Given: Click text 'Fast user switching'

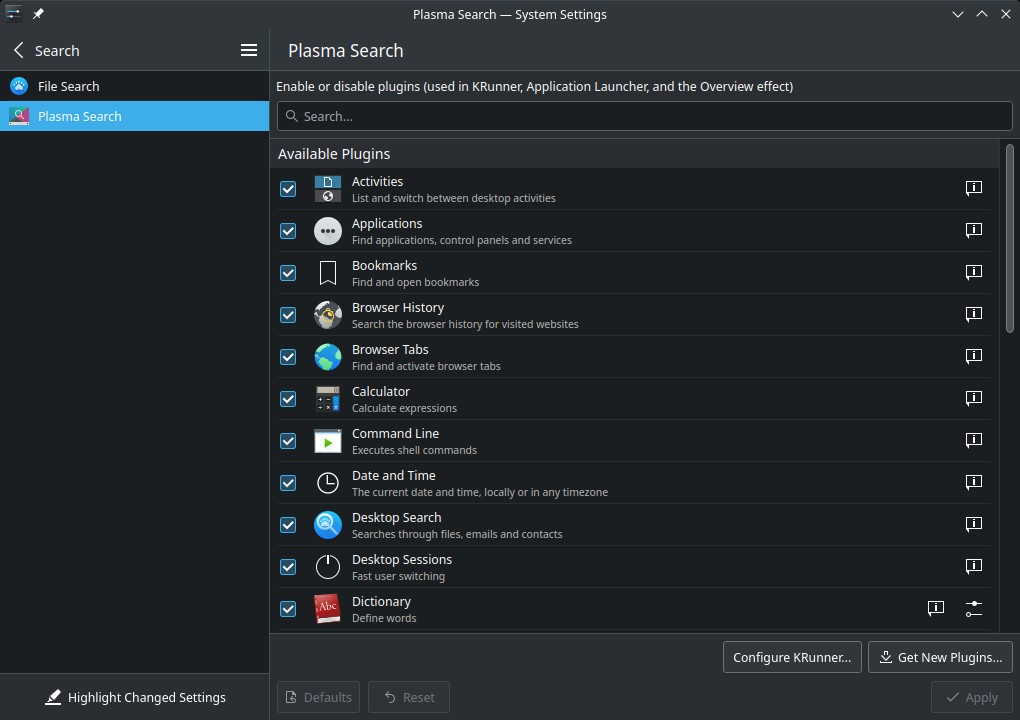Looking at the screenshot, I should 398,576.
